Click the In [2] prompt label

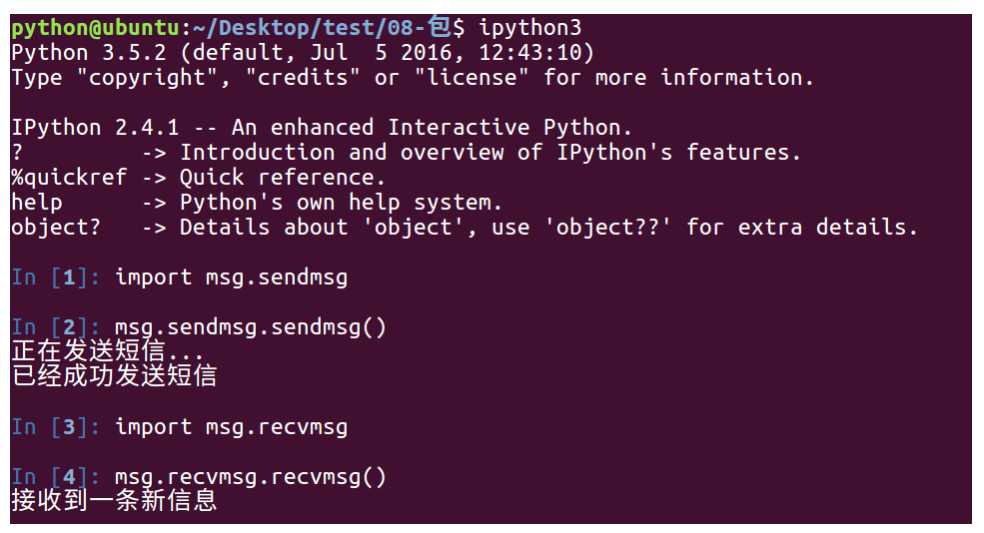(x=56, y=328)
